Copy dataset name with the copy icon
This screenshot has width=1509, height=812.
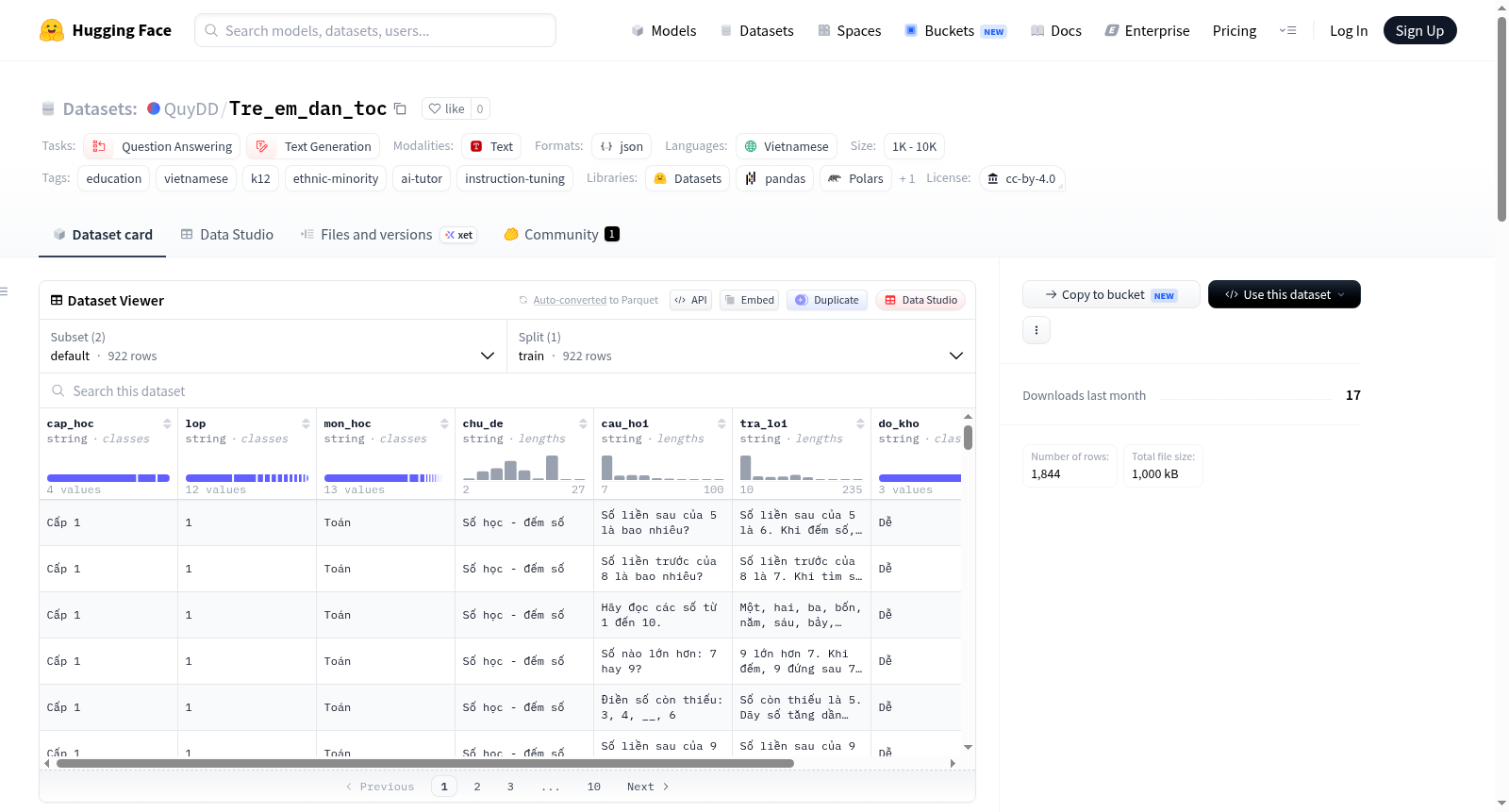tap(400, 108)
